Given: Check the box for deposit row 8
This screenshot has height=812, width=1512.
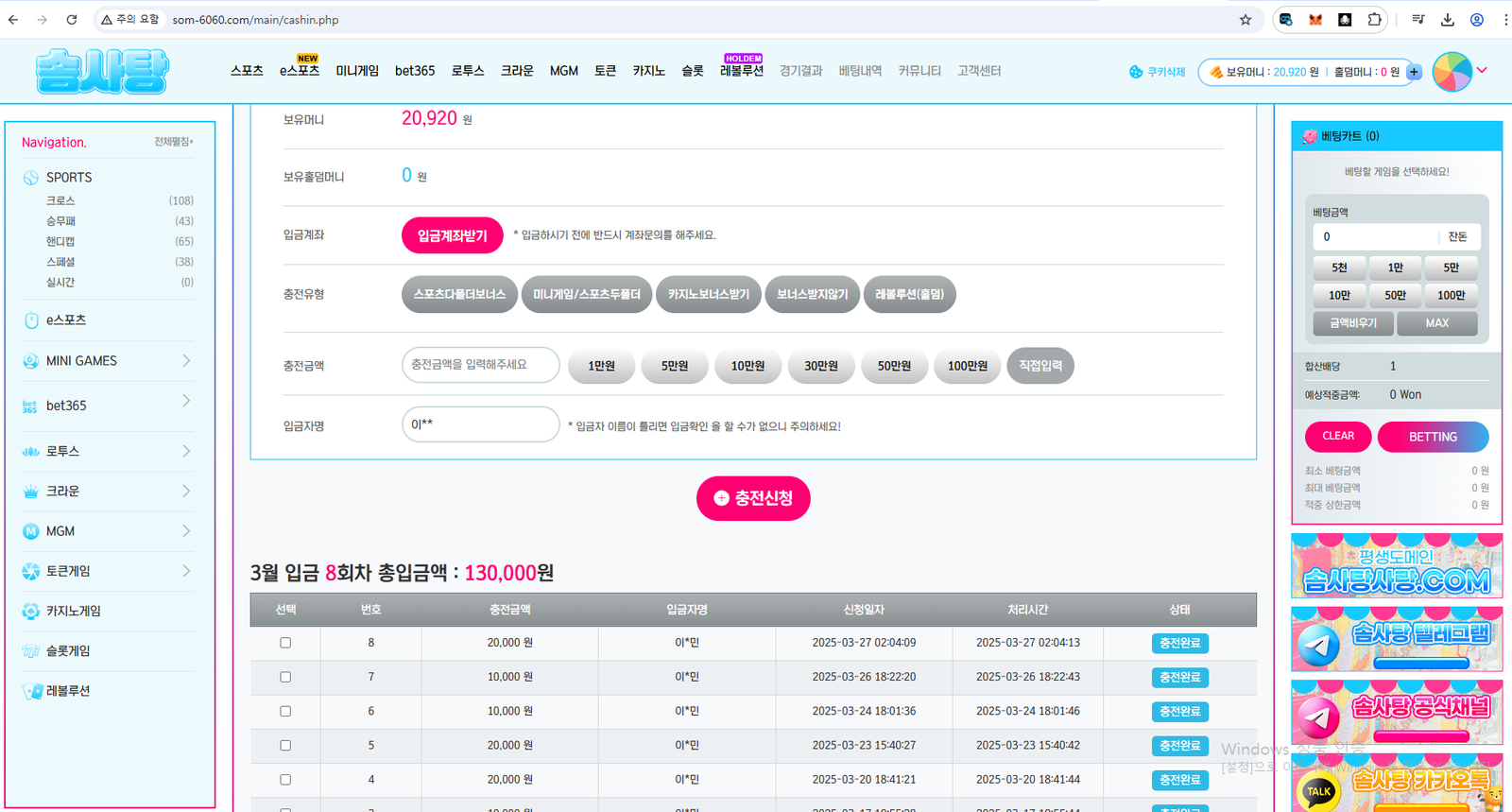Looking at the screenshot, I should tap(285, 643).
